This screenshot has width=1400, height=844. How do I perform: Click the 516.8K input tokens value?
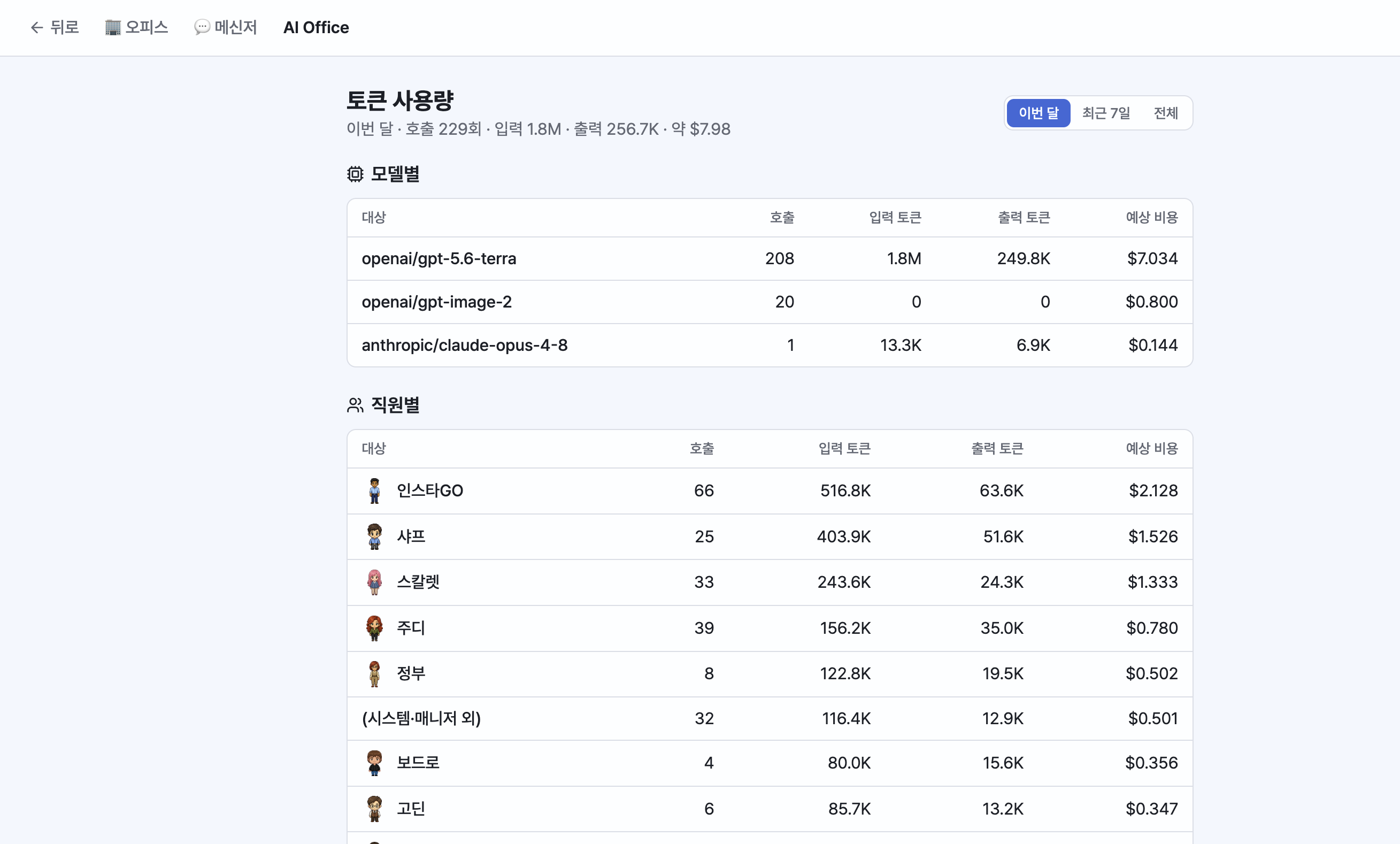click(x=845, y=491)
